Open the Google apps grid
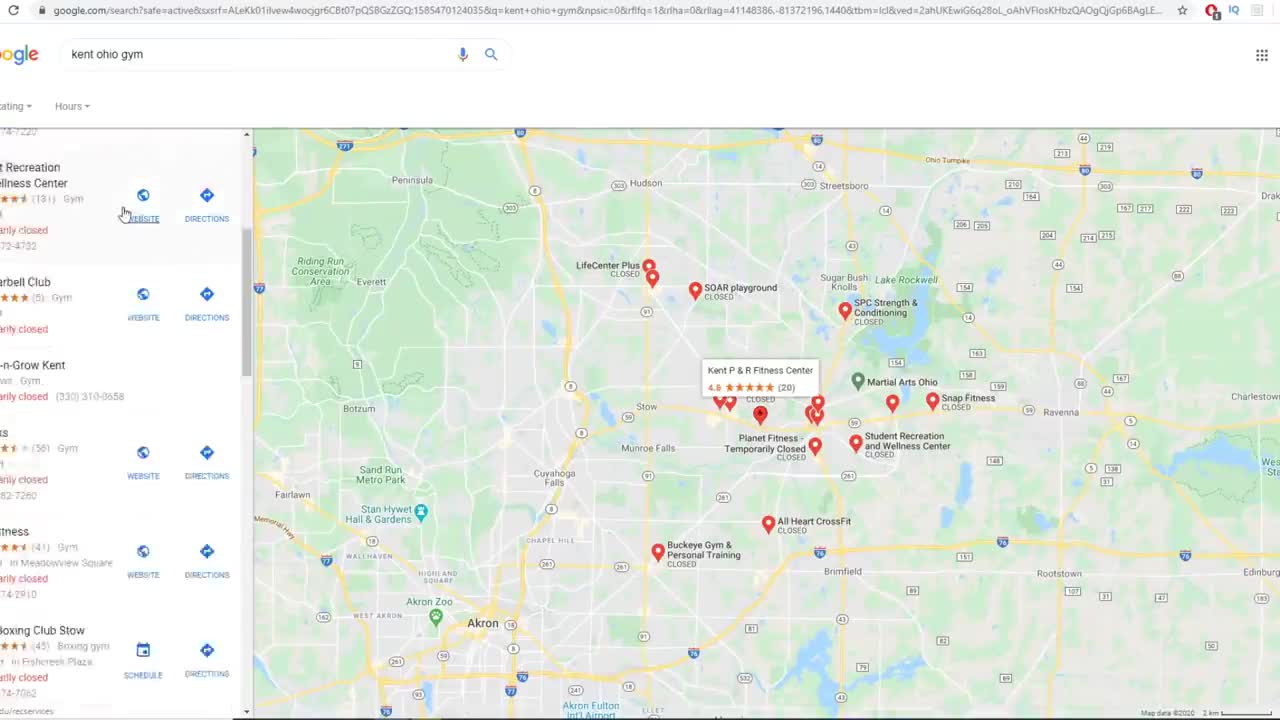This screenshot has width=1280, height=720. click(1262, 55)
